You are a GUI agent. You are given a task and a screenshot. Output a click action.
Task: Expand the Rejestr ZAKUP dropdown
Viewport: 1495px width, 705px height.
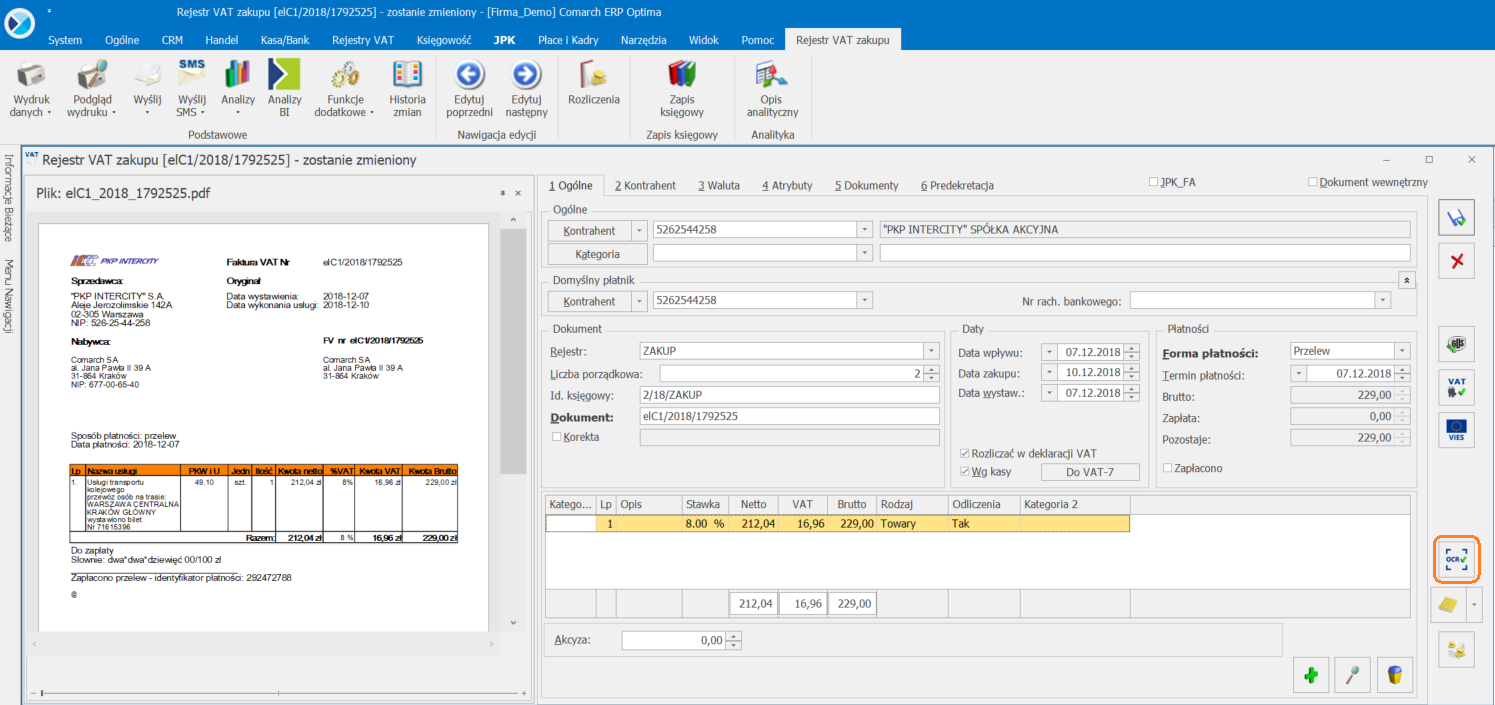[931, 351]
